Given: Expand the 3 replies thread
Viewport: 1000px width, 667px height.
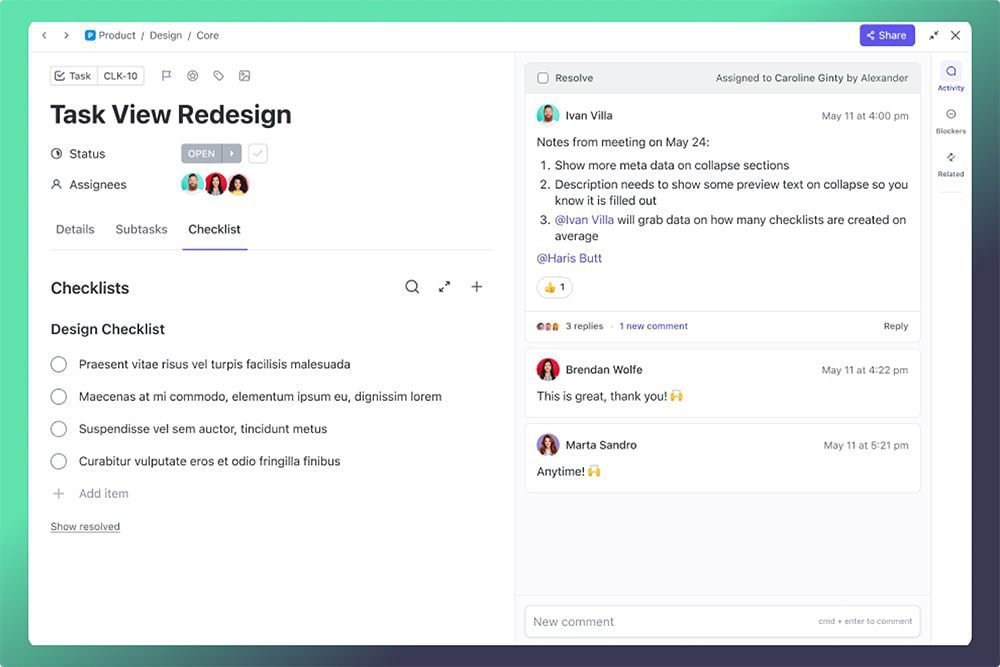Looking at the screenshot, I should [x=584, y=326].
